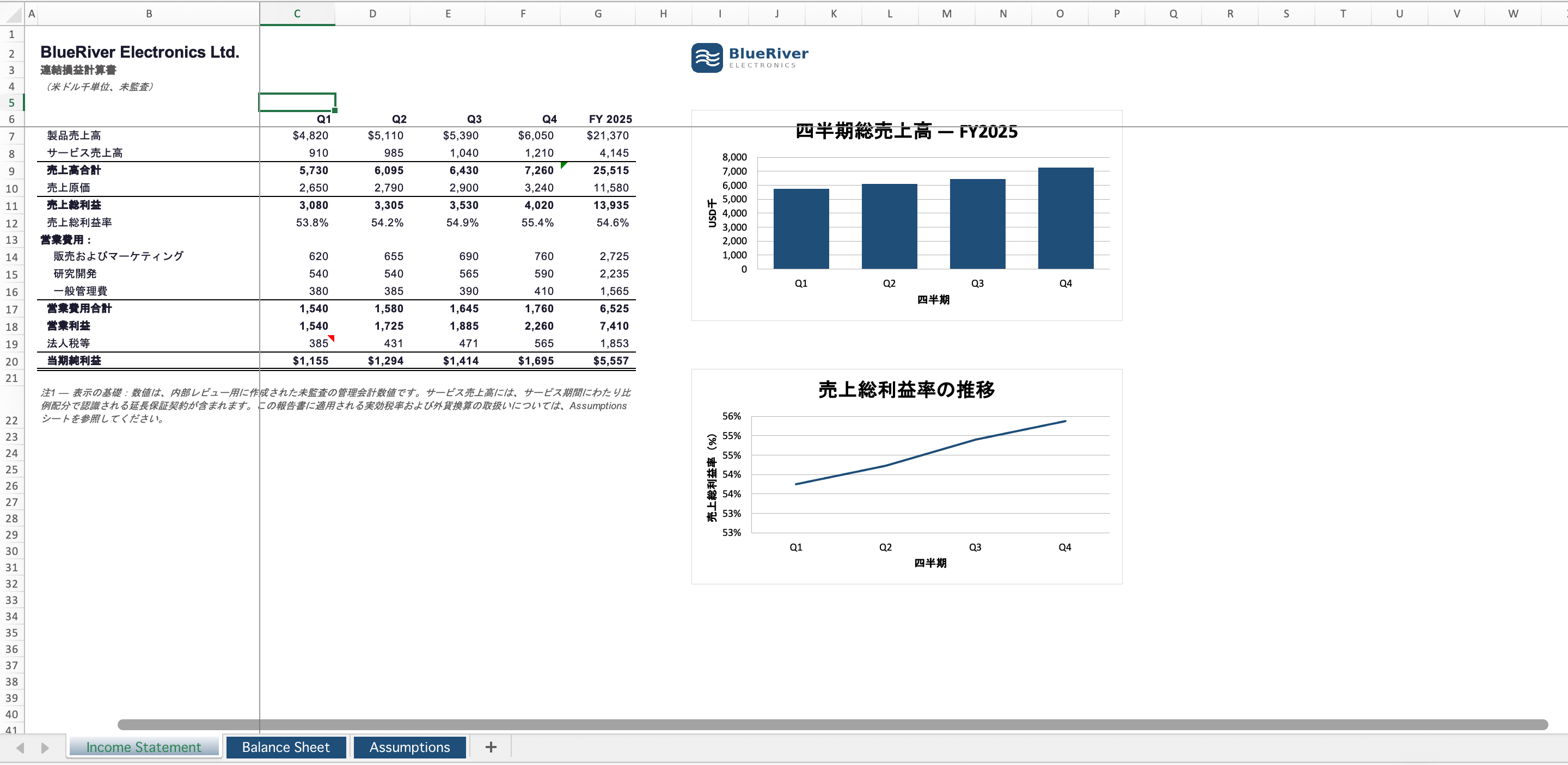Select row 1 header
The width and height of the screenshot is (1568, 765).
[x=11, y=35]
